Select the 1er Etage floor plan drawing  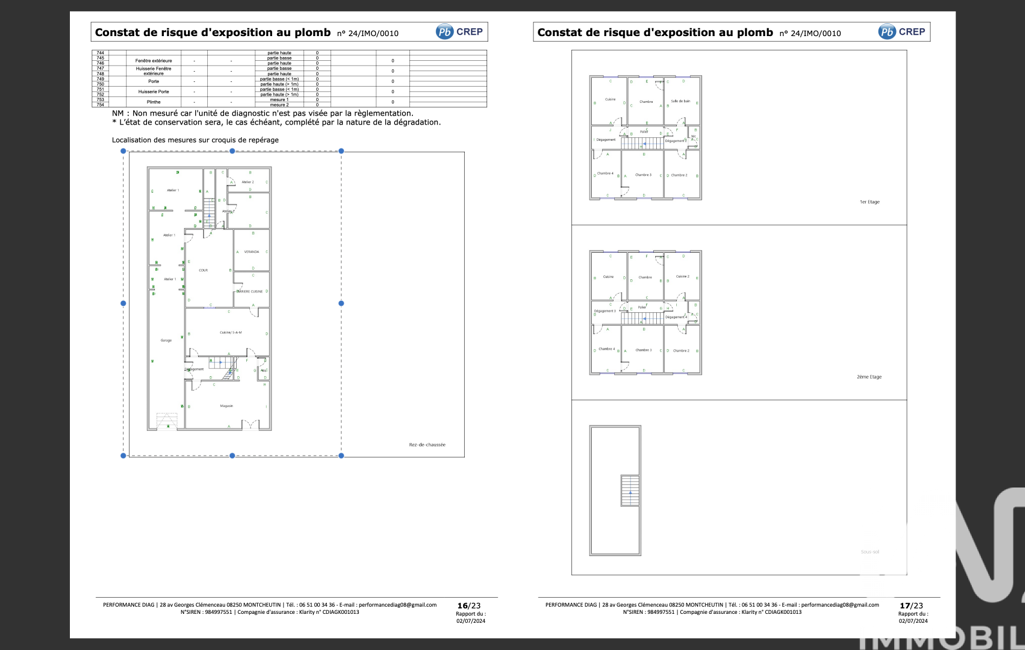coord(645,137)
